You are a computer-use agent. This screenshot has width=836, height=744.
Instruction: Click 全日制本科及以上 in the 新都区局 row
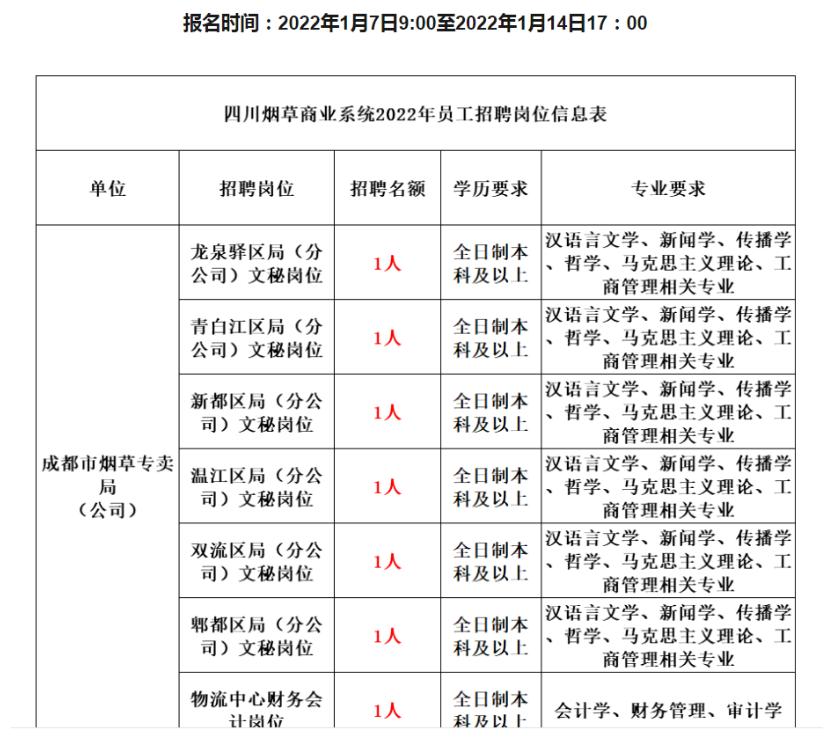[489, 410]
